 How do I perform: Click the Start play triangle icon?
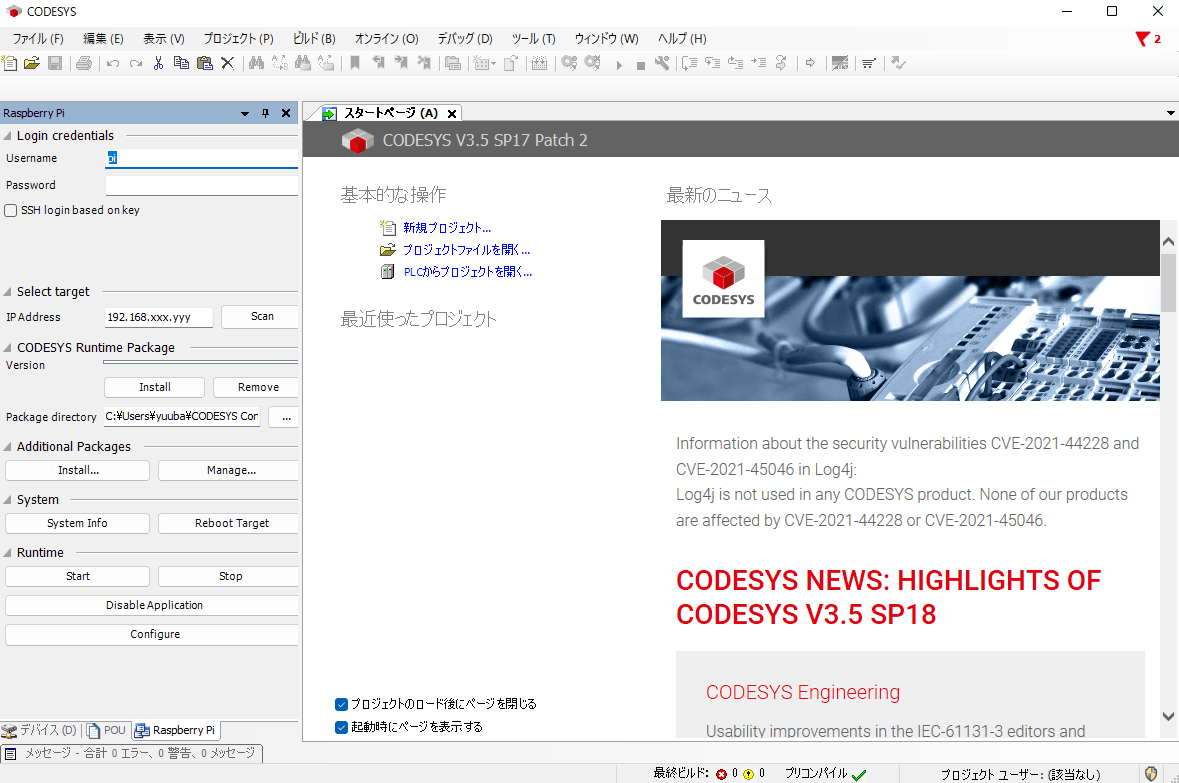[619, 65]
